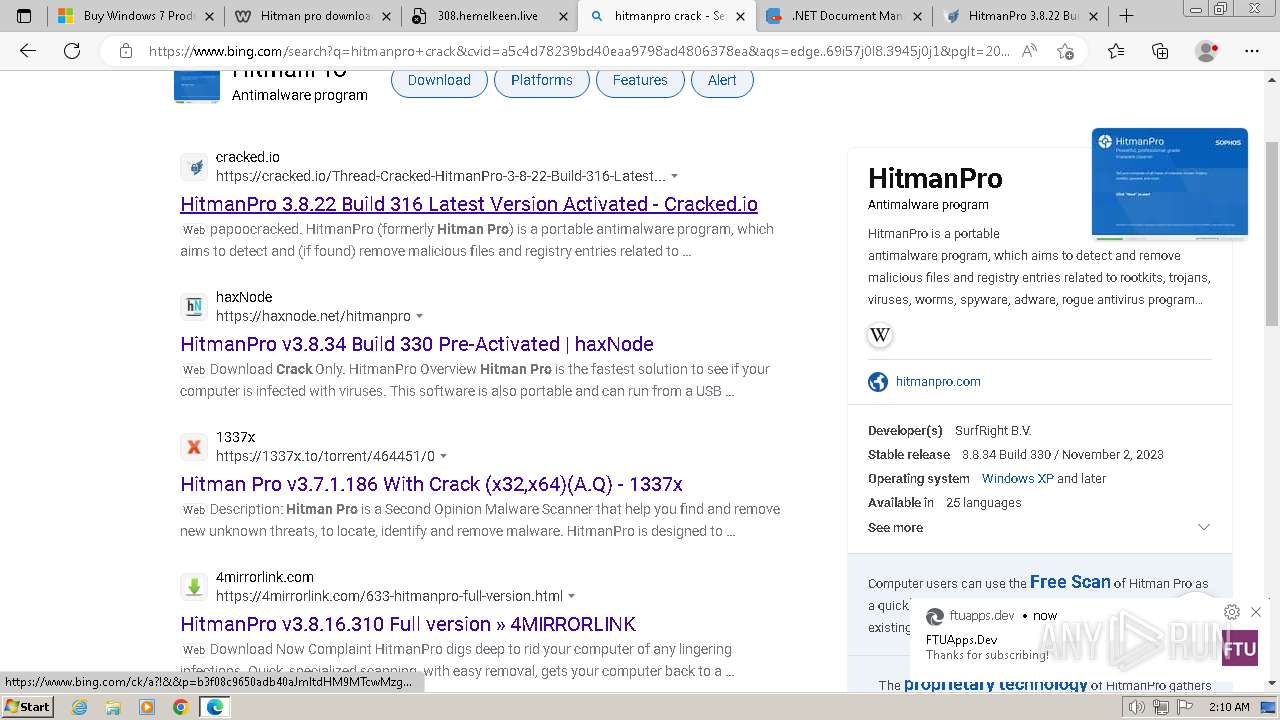Open the network tray icon
The width and height of the screenshot is (1280, 720).
pos(1161,707)
